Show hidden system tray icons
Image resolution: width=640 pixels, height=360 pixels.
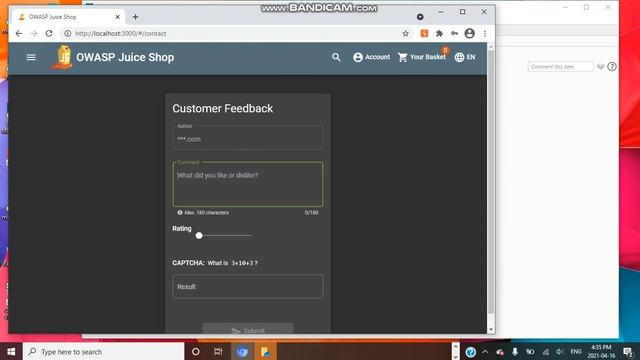click(485, 352)
